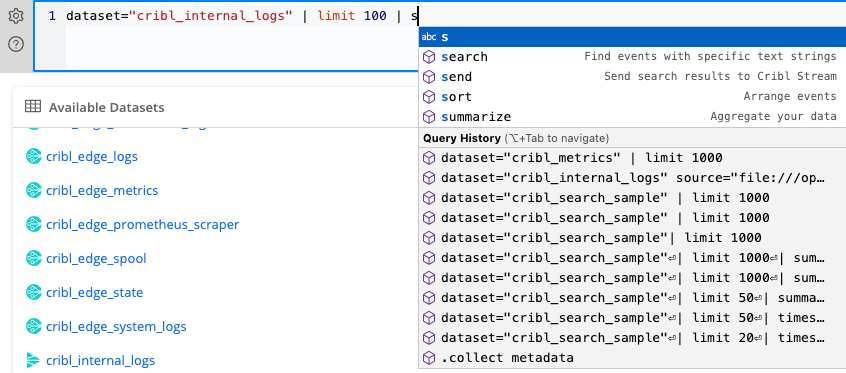Image resolution: width=846 pixels, height=373 pixels.
Task: Click the Available Datasets table icon
Action: [33, 106]
